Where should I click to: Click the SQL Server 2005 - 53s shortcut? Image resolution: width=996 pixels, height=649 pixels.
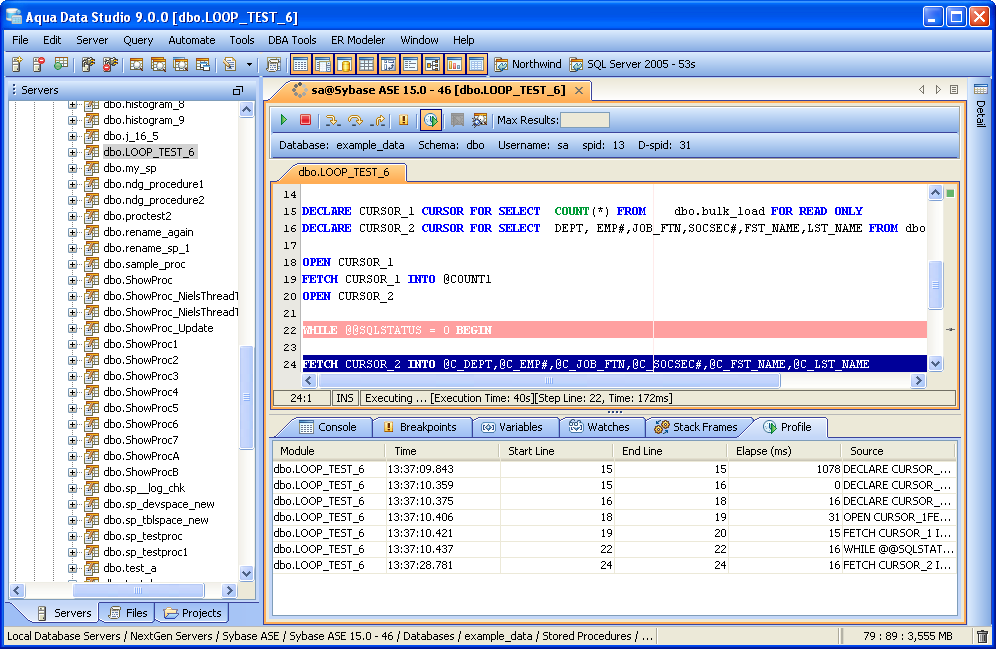632,64
